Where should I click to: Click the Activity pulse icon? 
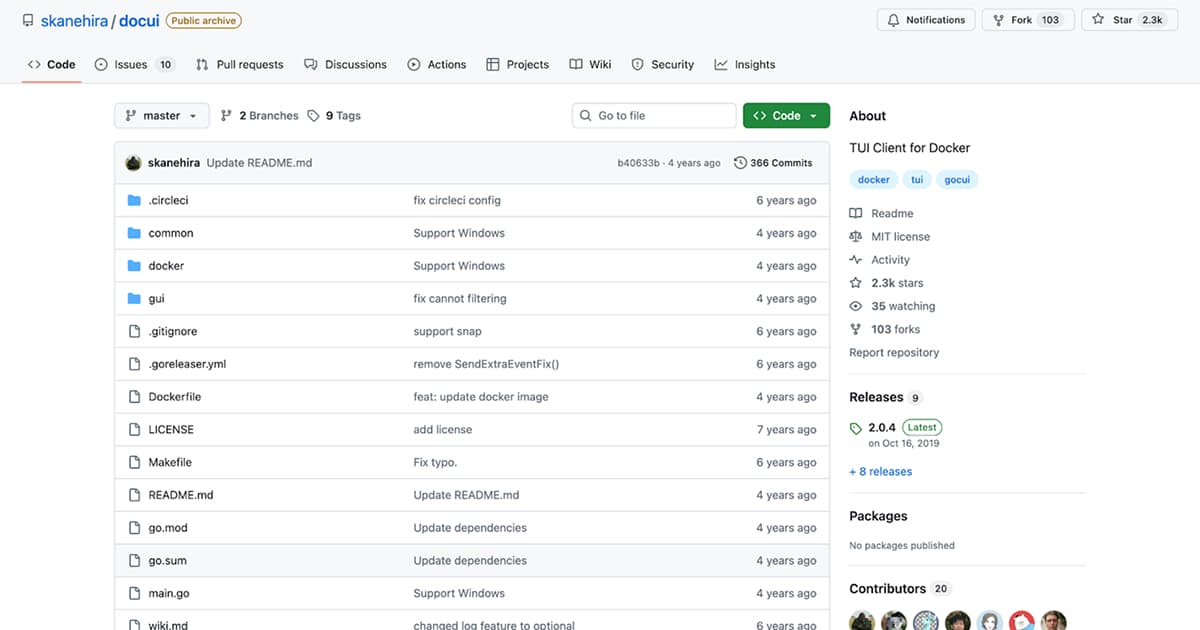[855, 260]
